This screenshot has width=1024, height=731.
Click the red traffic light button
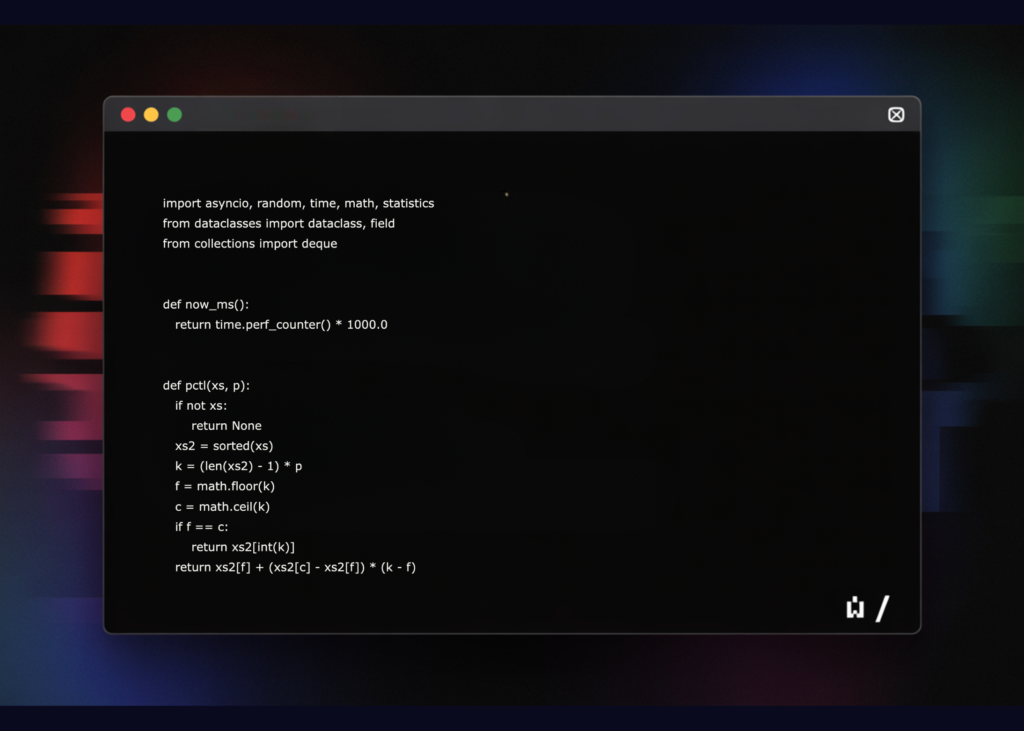[x=128, y=114]
